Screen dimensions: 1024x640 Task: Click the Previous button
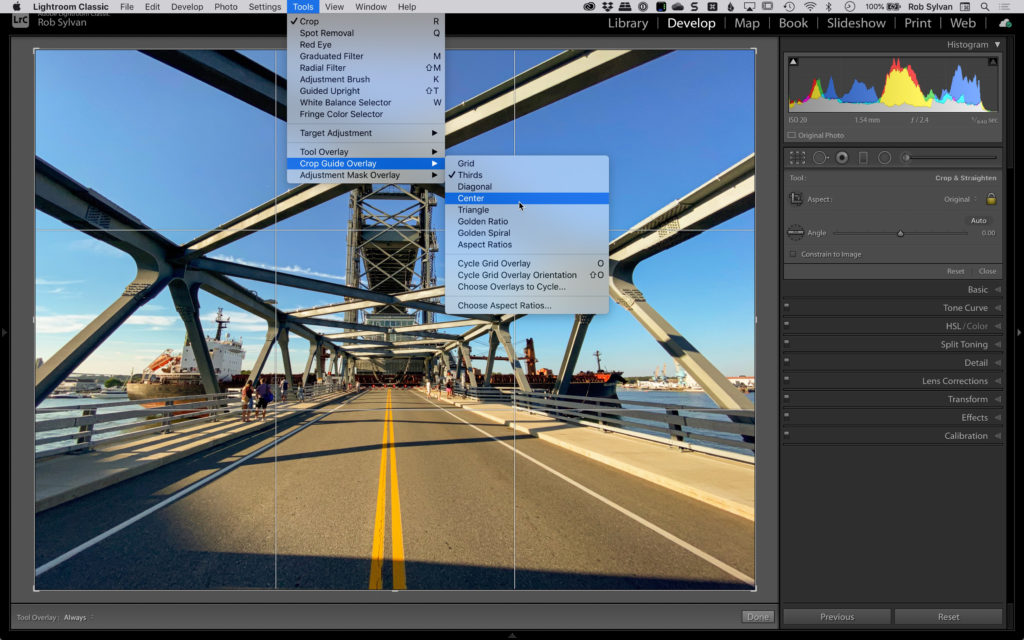[837, 616]
